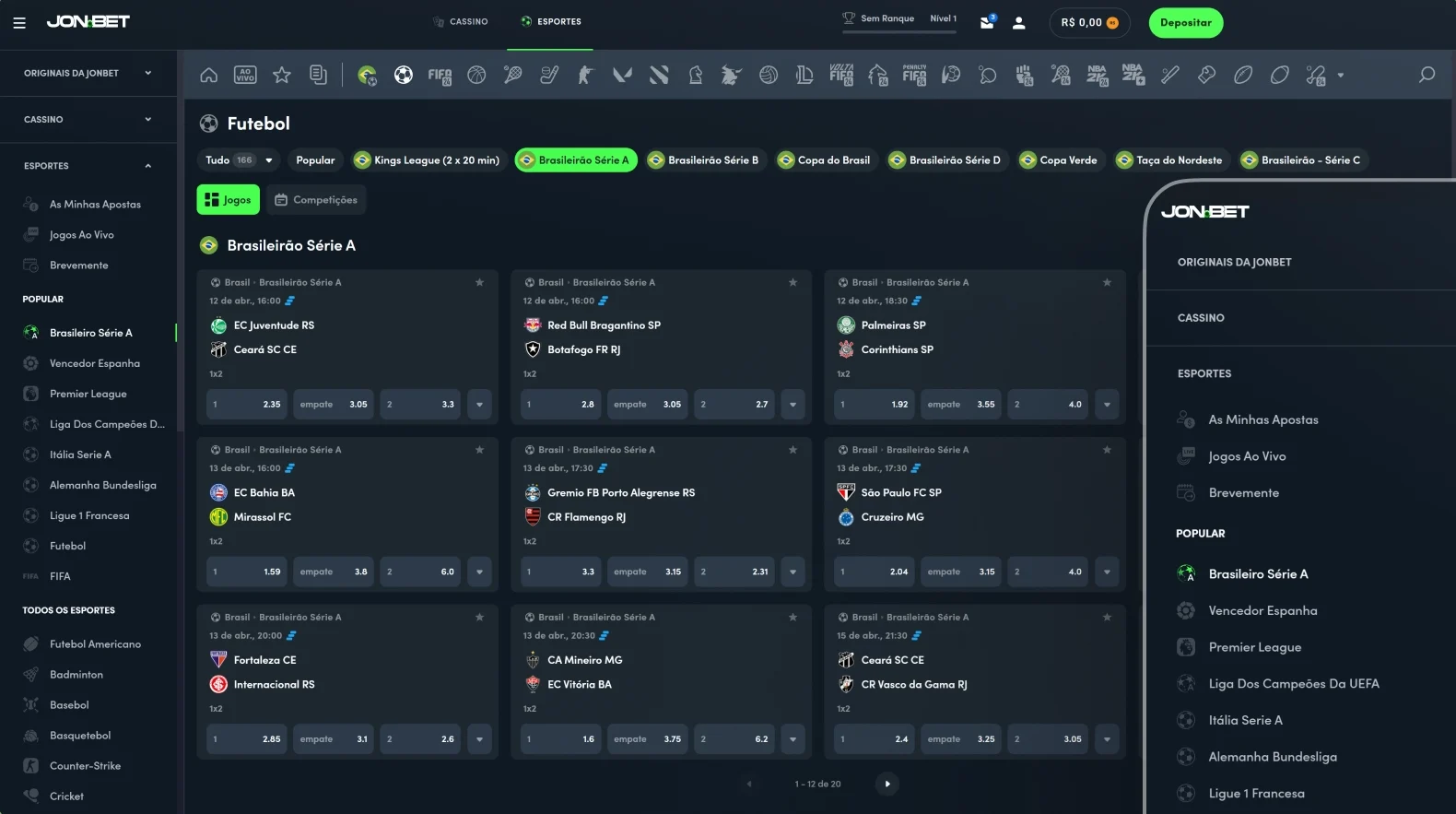Open the Ao Vivo live games icon
Screen dimensions: 1456x814
click(245, 76)
